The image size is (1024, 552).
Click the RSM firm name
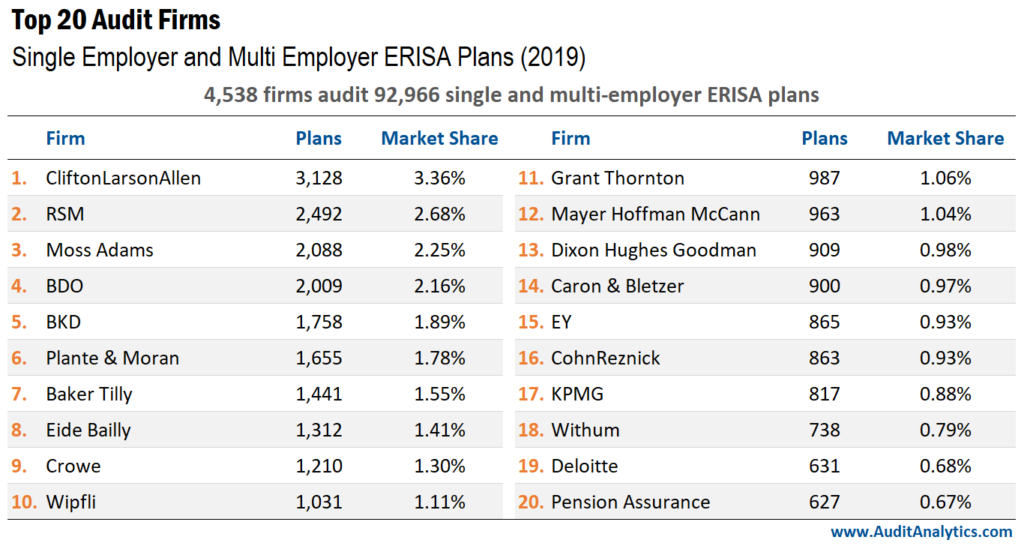[x=65, y=214]
